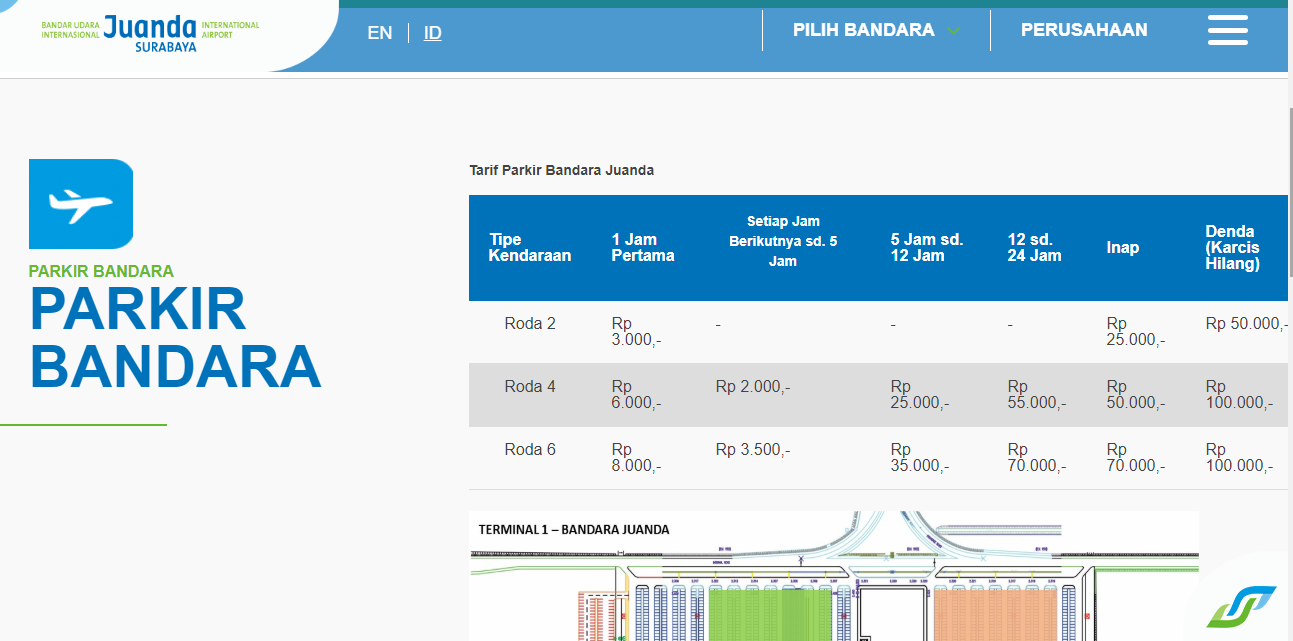Click Roda 6 12-24 hour Rp 70.000,-
Viewport: 1293px width, 641px height.
point(1038,458)
